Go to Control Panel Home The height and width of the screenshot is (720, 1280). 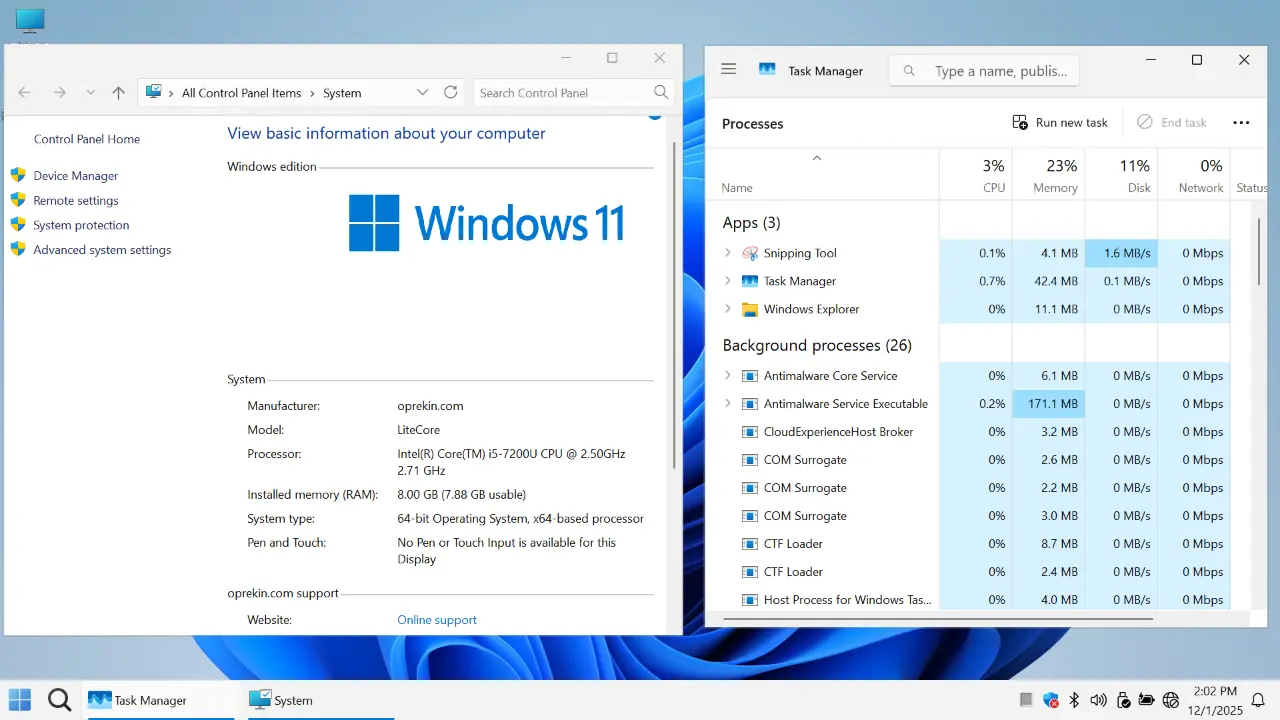point(87,139)
